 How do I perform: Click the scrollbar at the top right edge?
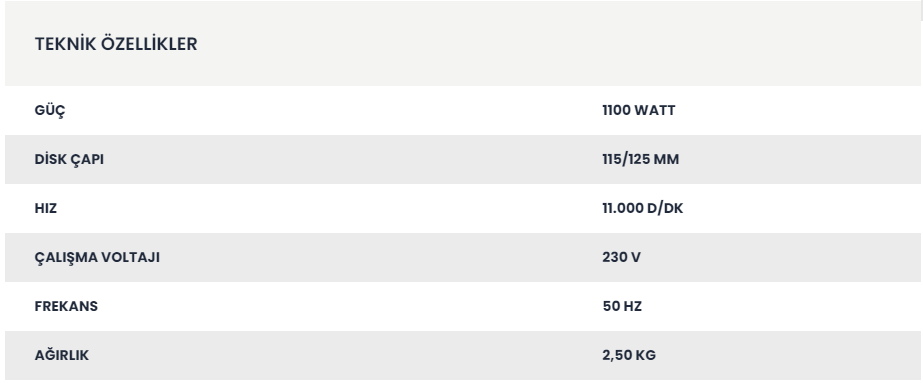point(922,9)
